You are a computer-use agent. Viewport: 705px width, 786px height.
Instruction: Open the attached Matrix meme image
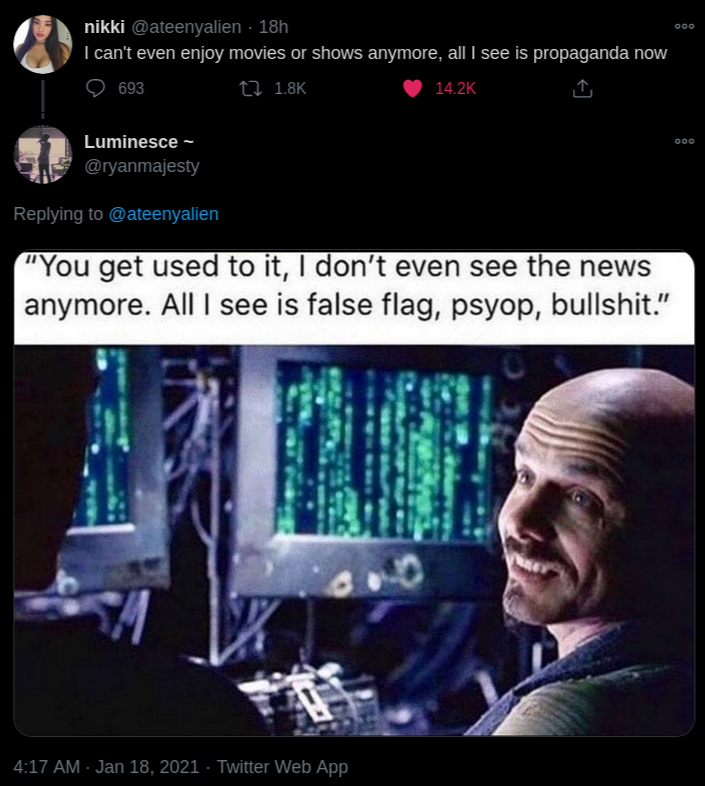tap(354, 493)
